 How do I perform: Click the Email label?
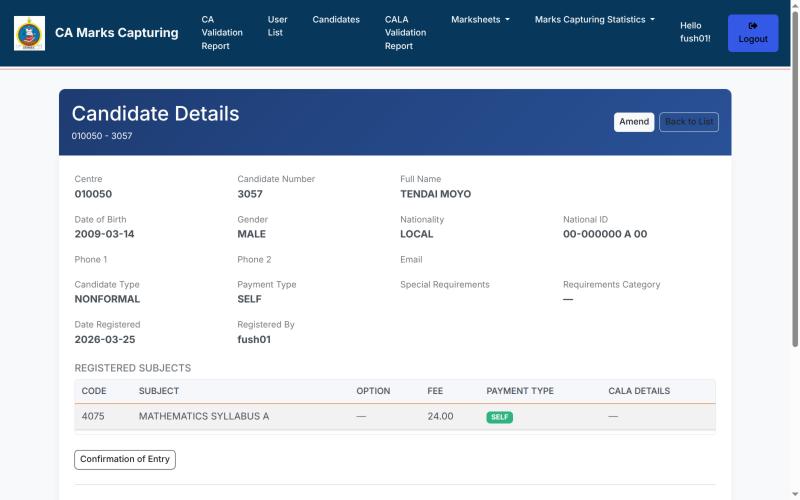[411, 259]
